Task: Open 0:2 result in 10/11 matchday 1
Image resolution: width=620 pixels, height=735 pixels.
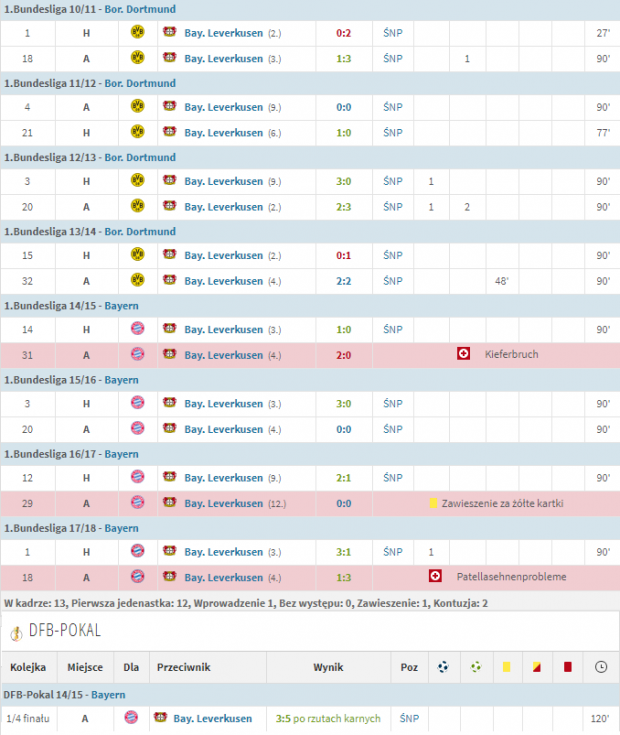Action: (x=344, y=33)
